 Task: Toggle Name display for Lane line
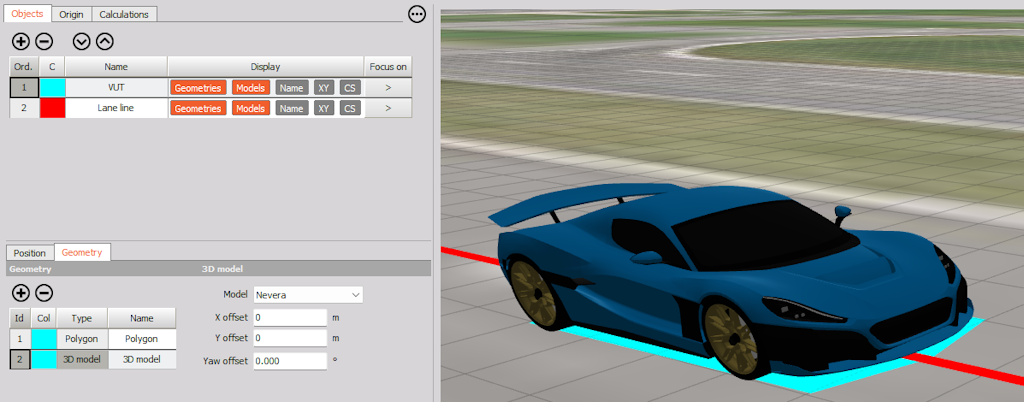click(292, 108)
